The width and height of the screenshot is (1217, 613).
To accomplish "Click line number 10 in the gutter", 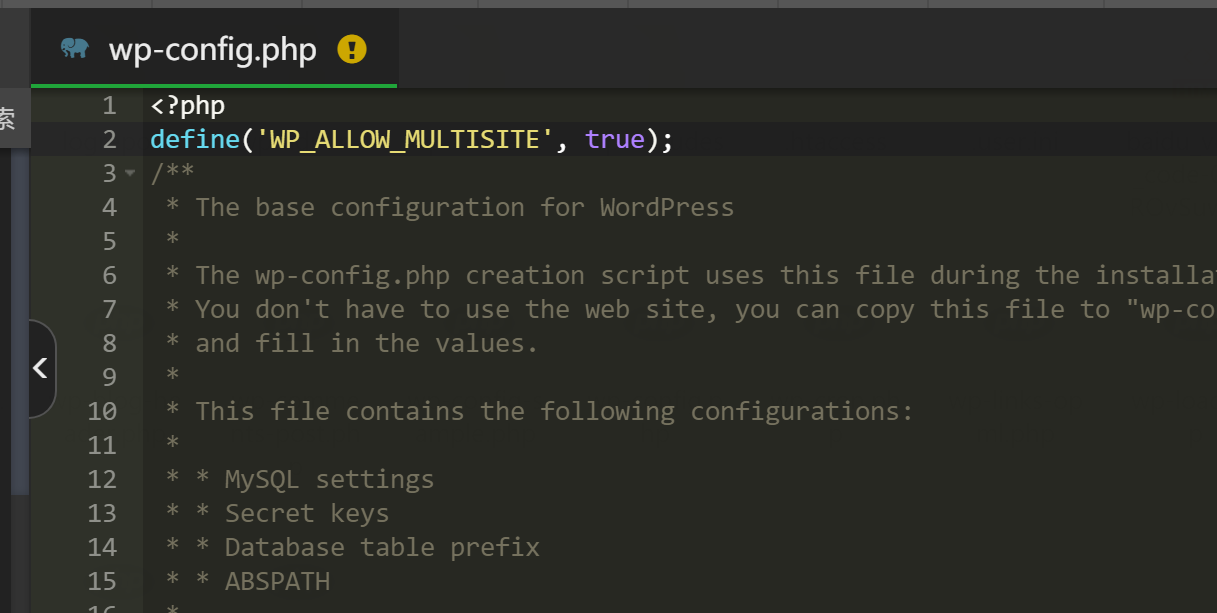I will point(102,411).
